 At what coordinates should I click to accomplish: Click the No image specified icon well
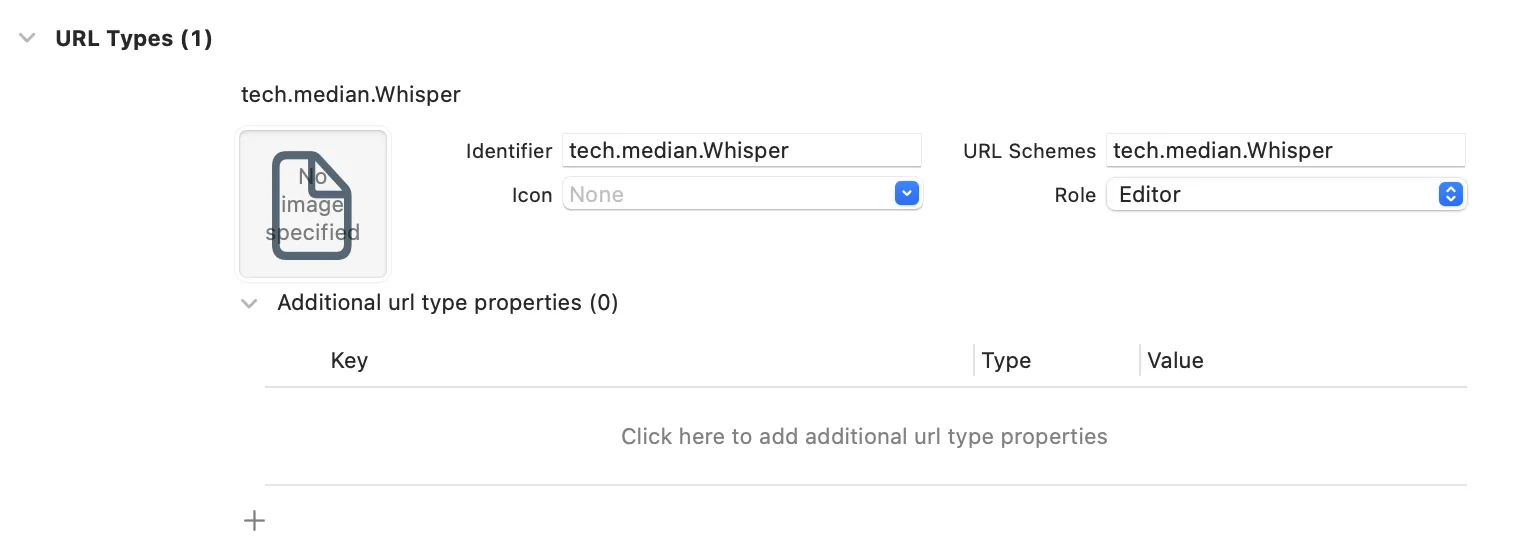pos(313,204)
